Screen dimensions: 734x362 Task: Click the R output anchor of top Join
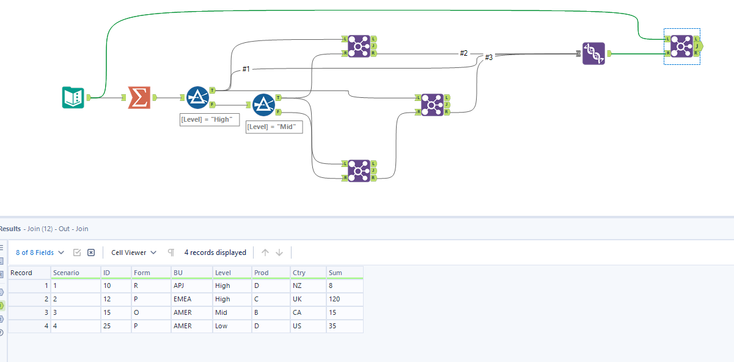374,53
